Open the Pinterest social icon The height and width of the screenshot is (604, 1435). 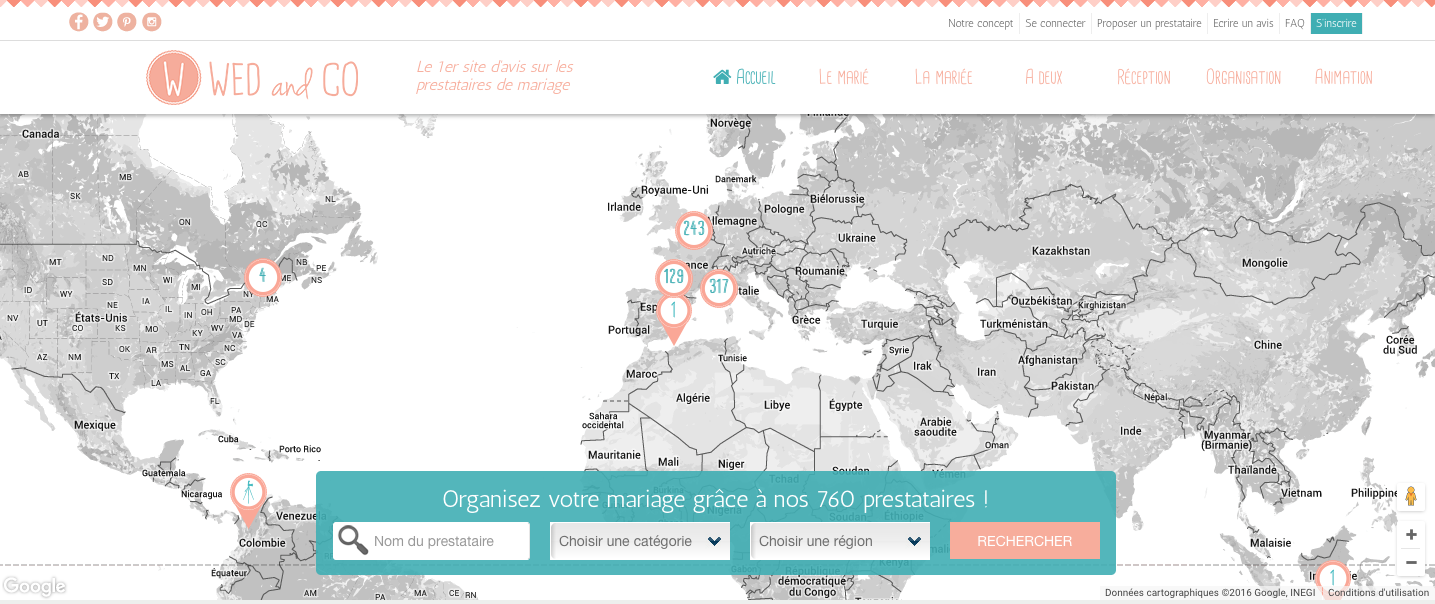[127, 22]
